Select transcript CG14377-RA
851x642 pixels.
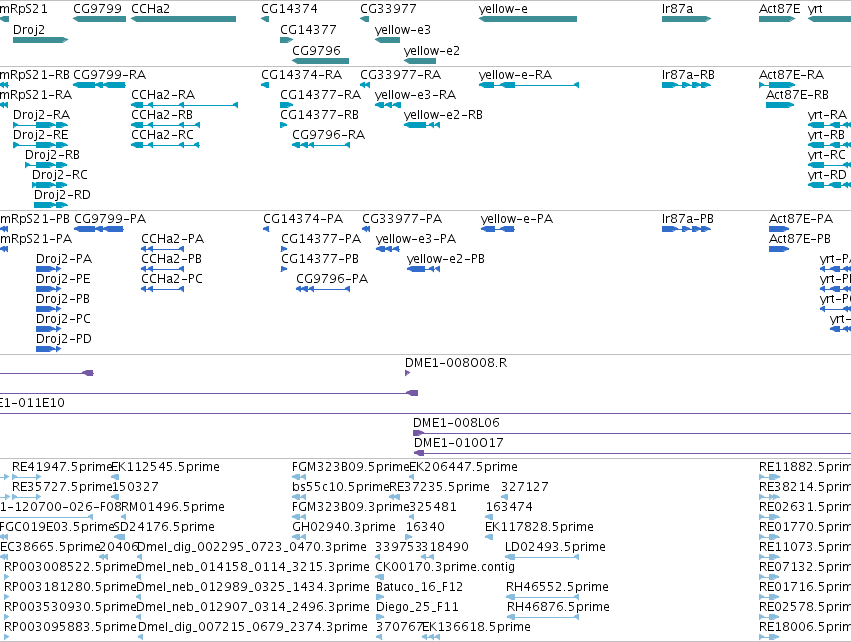(x=321, y=94)
